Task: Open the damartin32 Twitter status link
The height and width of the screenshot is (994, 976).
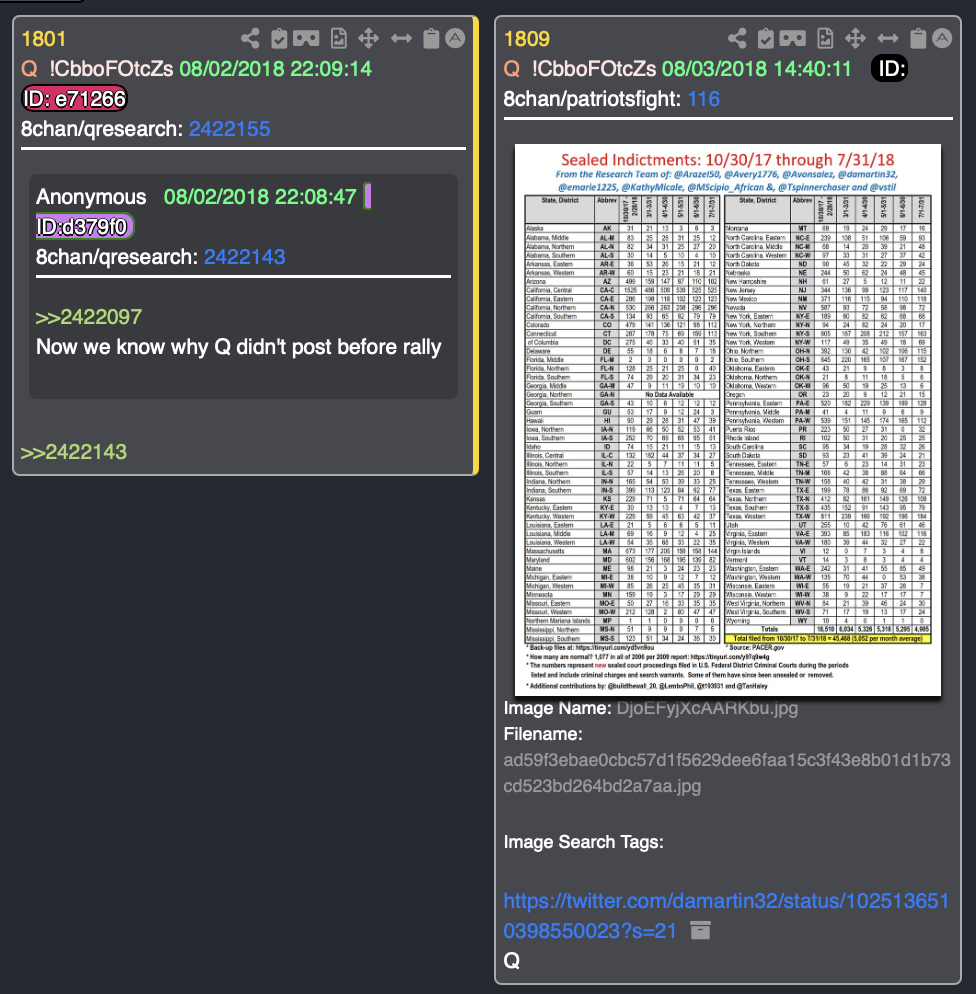Action: 726,915
